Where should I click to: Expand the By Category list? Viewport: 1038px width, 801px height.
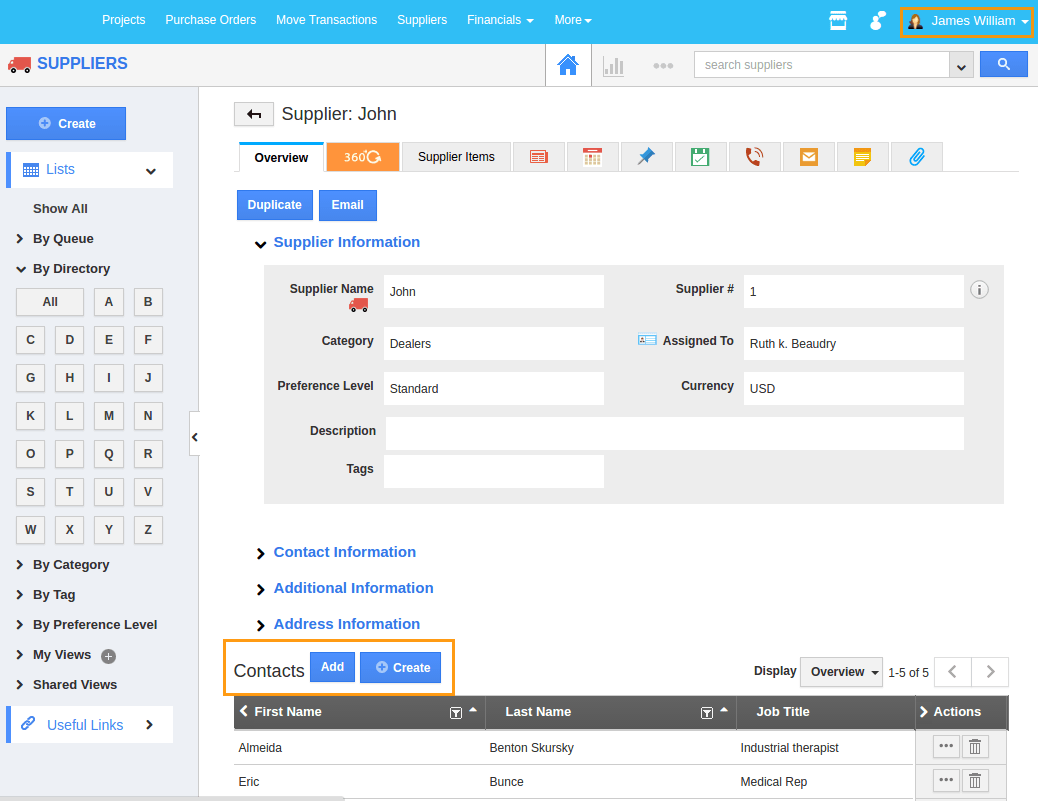20,565
